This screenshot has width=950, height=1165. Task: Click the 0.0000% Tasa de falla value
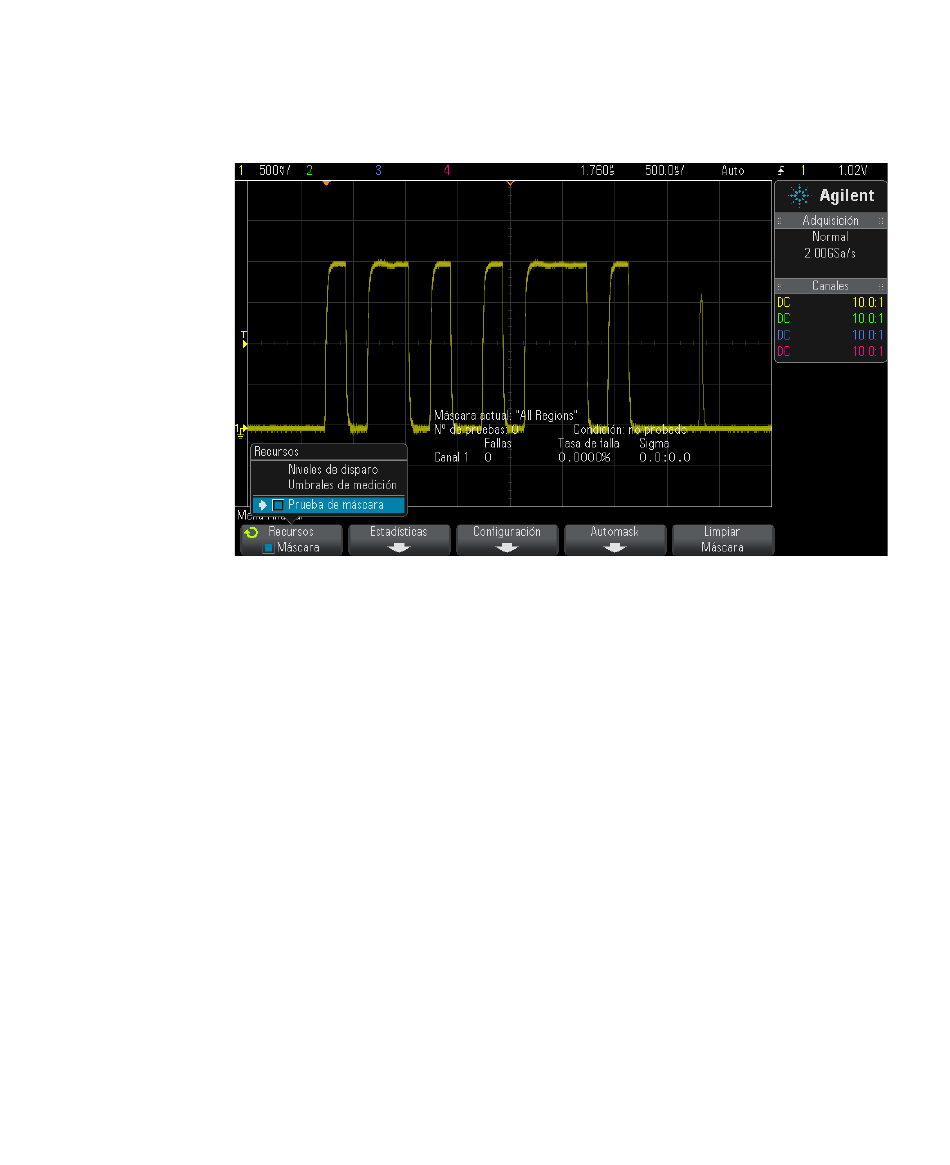point(585,458)
